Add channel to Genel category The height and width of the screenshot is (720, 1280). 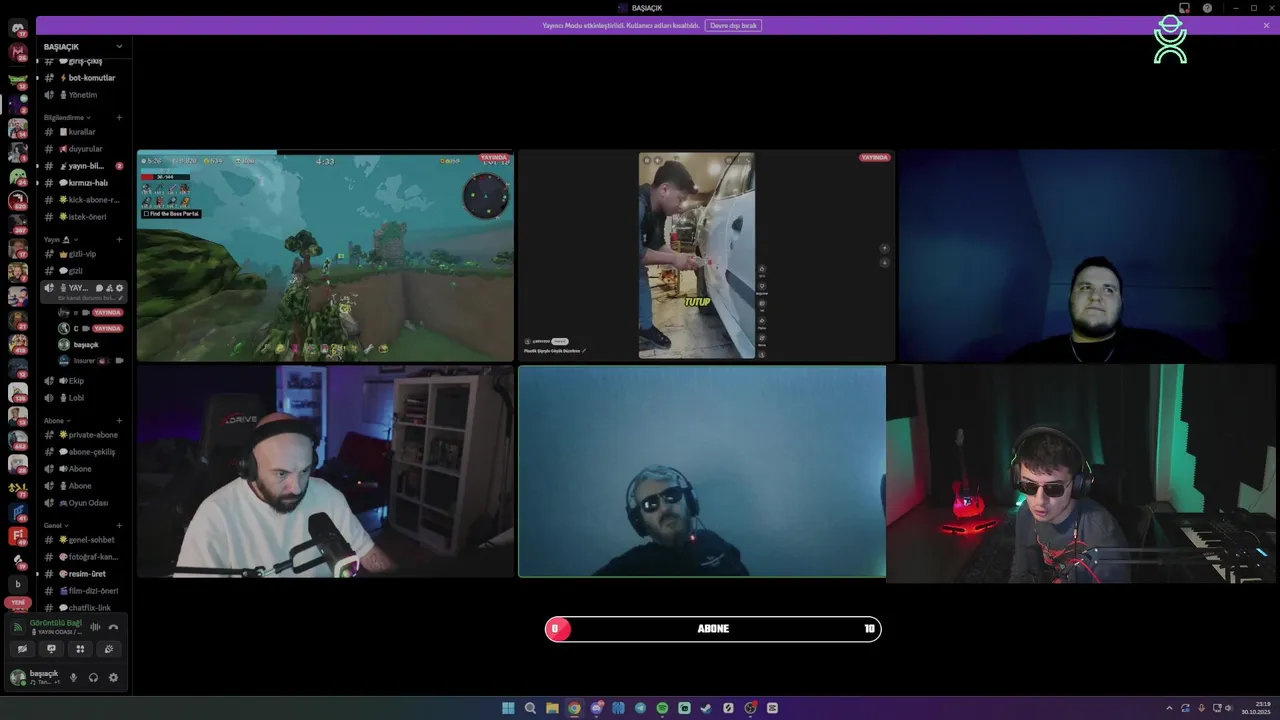119,525
